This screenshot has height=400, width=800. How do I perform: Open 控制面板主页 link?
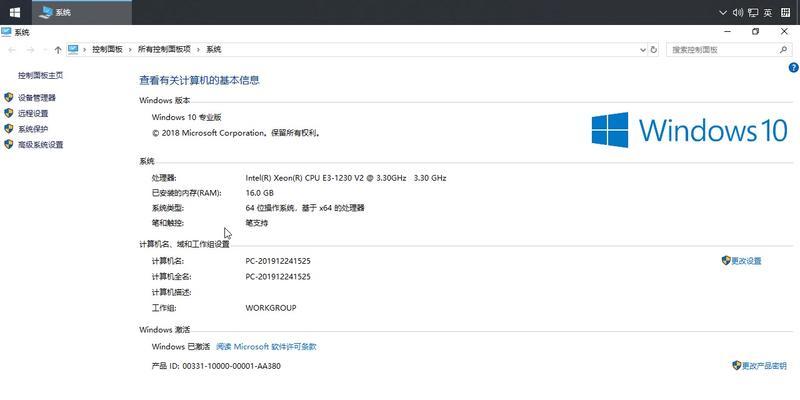[40, 75]
